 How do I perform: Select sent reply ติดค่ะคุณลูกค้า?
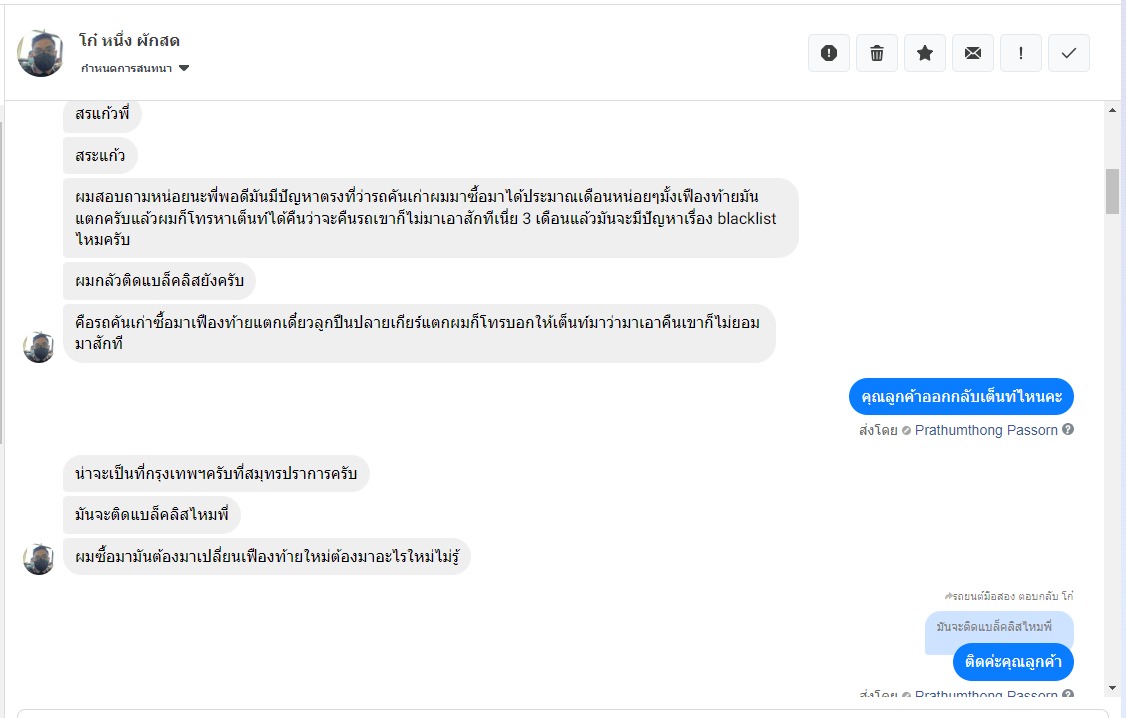tap(1013, 662)
